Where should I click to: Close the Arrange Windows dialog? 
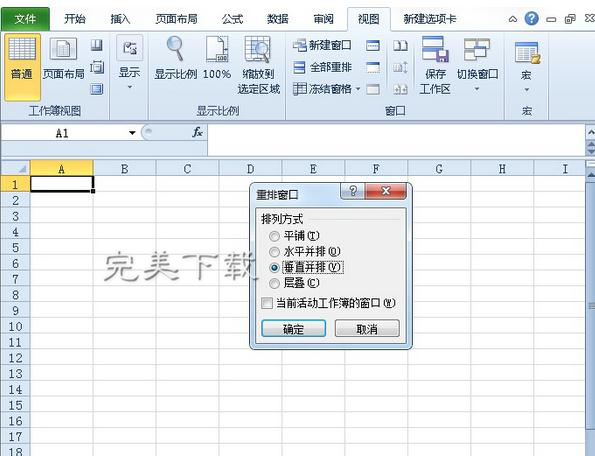tap(386, 191)
